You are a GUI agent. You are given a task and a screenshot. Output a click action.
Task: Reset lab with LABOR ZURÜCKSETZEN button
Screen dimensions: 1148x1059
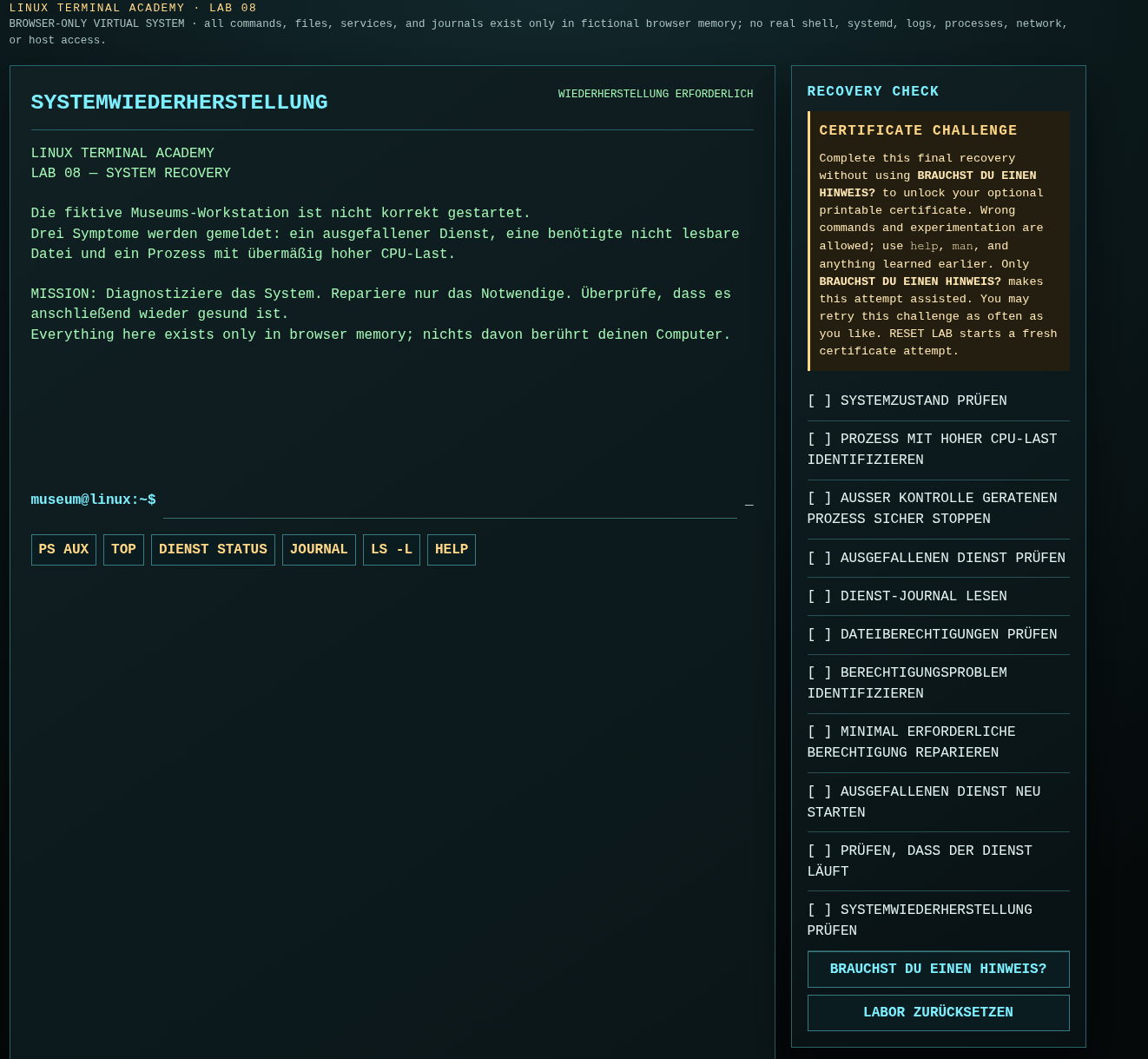click(x=938, y=1013)
